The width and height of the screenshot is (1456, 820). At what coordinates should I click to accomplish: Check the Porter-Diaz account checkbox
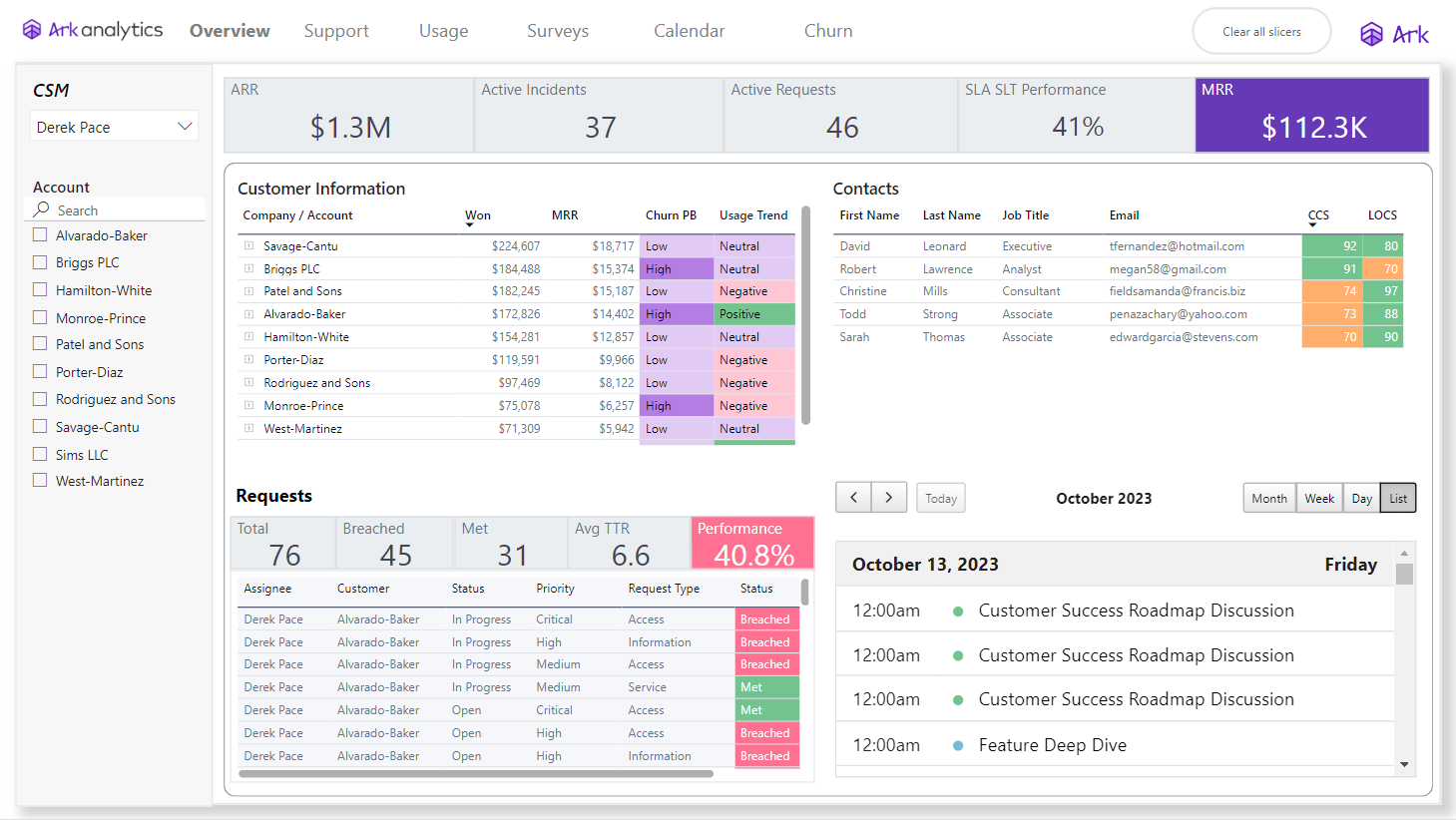tap(39, 371)
